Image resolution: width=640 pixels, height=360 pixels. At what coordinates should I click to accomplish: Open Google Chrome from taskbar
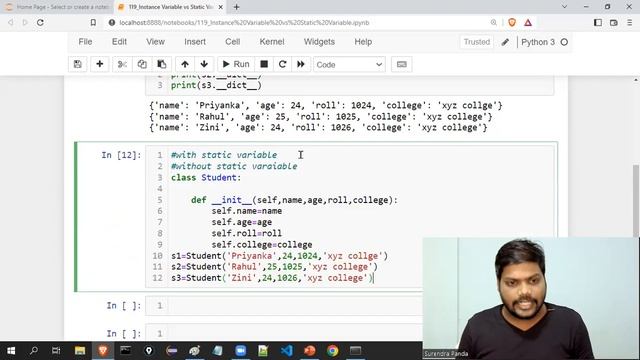pyautogui.click(x=333, y=351)
